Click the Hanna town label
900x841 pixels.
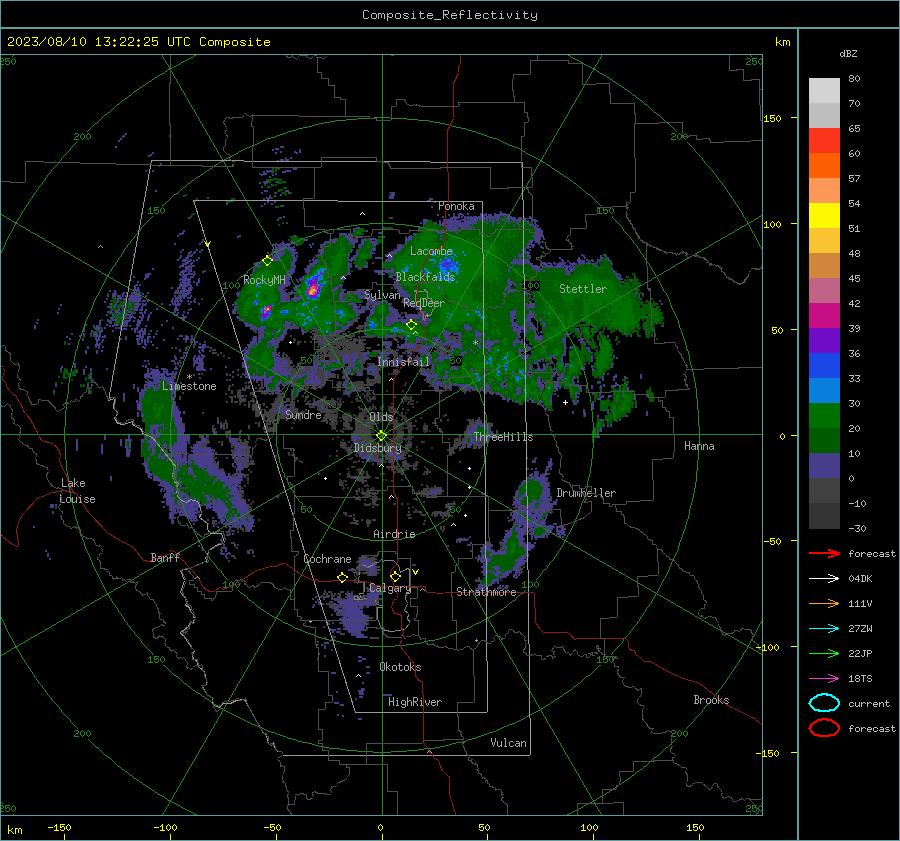pos(699,446)
